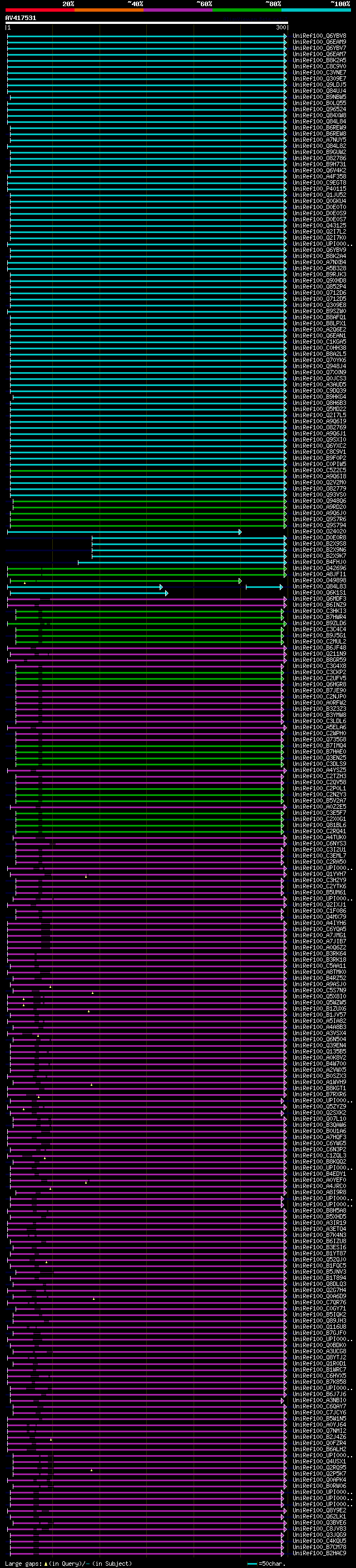Click the green ~80% identity legend segment

pos(247,11)
